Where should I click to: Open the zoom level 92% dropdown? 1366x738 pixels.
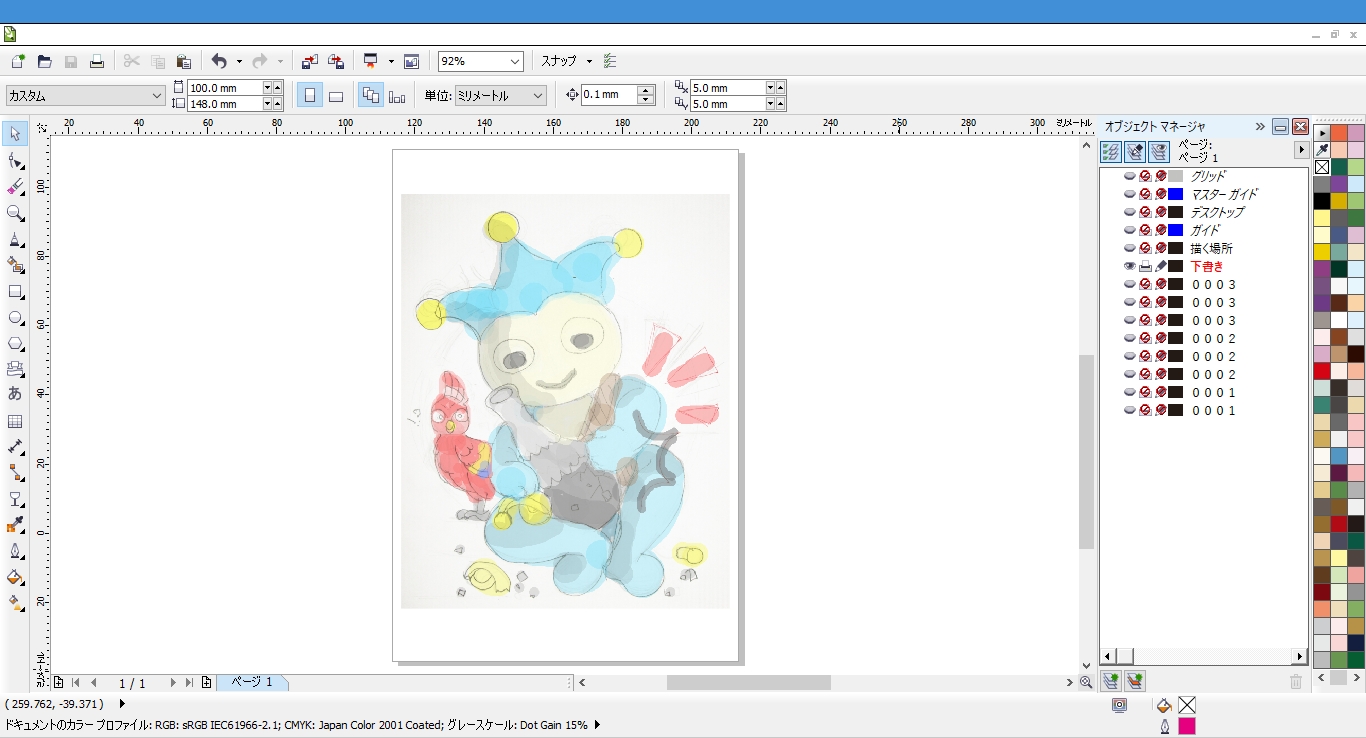pos(515,62)
